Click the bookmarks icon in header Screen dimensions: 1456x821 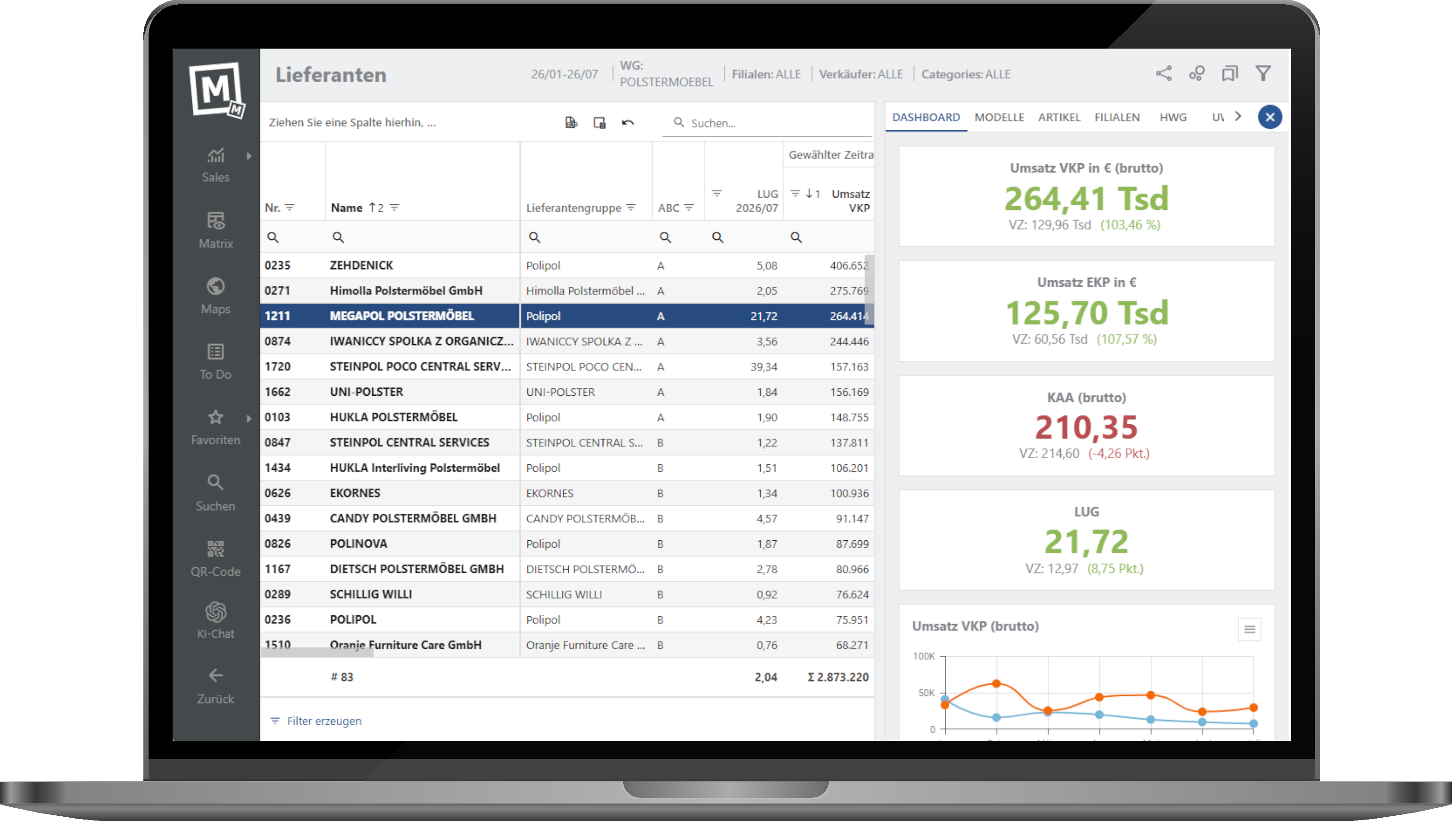[x=1229, y=74]
